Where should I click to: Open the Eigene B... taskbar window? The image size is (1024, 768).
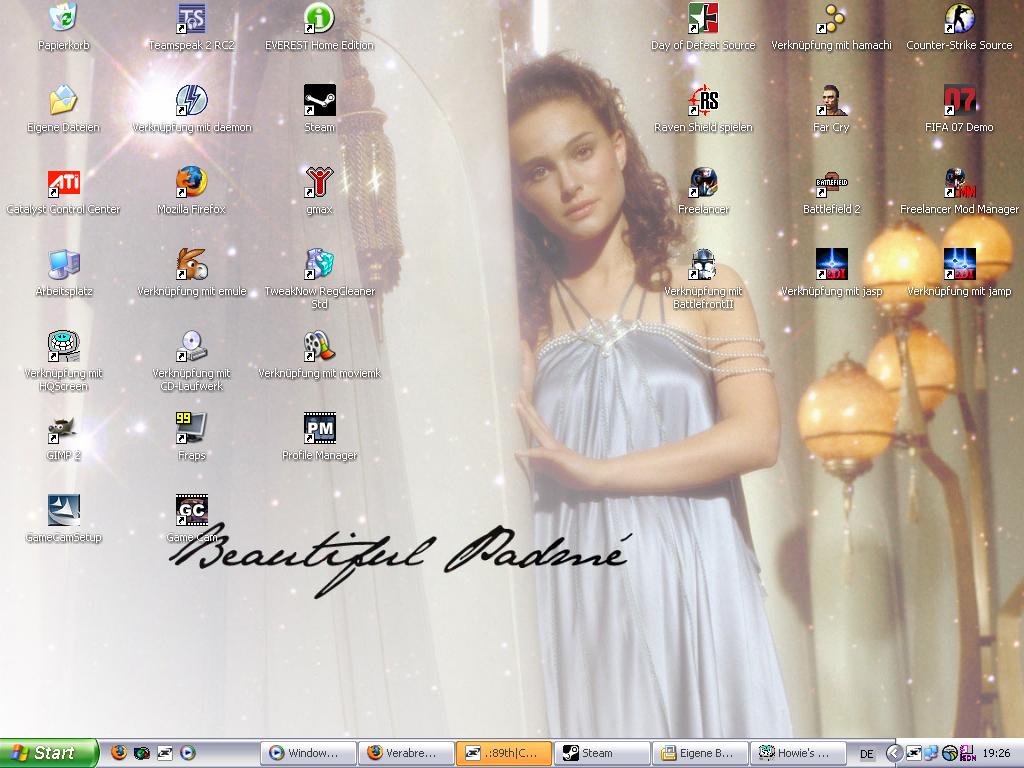tap(700, 753)
